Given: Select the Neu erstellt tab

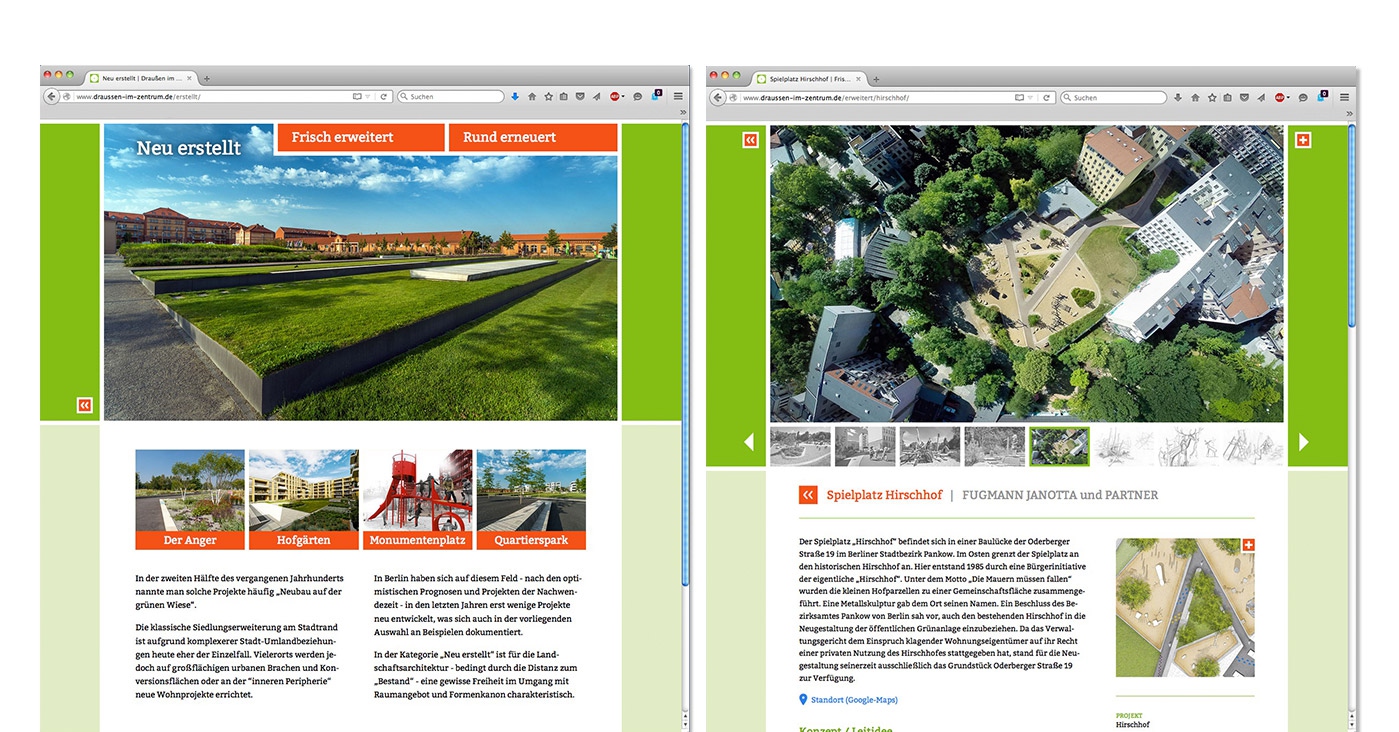Looking at the screenshot, I should tap(189, 148).
